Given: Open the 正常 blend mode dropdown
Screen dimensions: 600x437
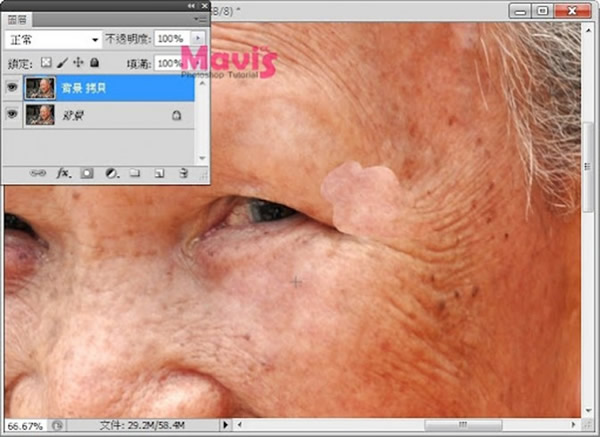Looking at the screenshot, I should point(53,39).
